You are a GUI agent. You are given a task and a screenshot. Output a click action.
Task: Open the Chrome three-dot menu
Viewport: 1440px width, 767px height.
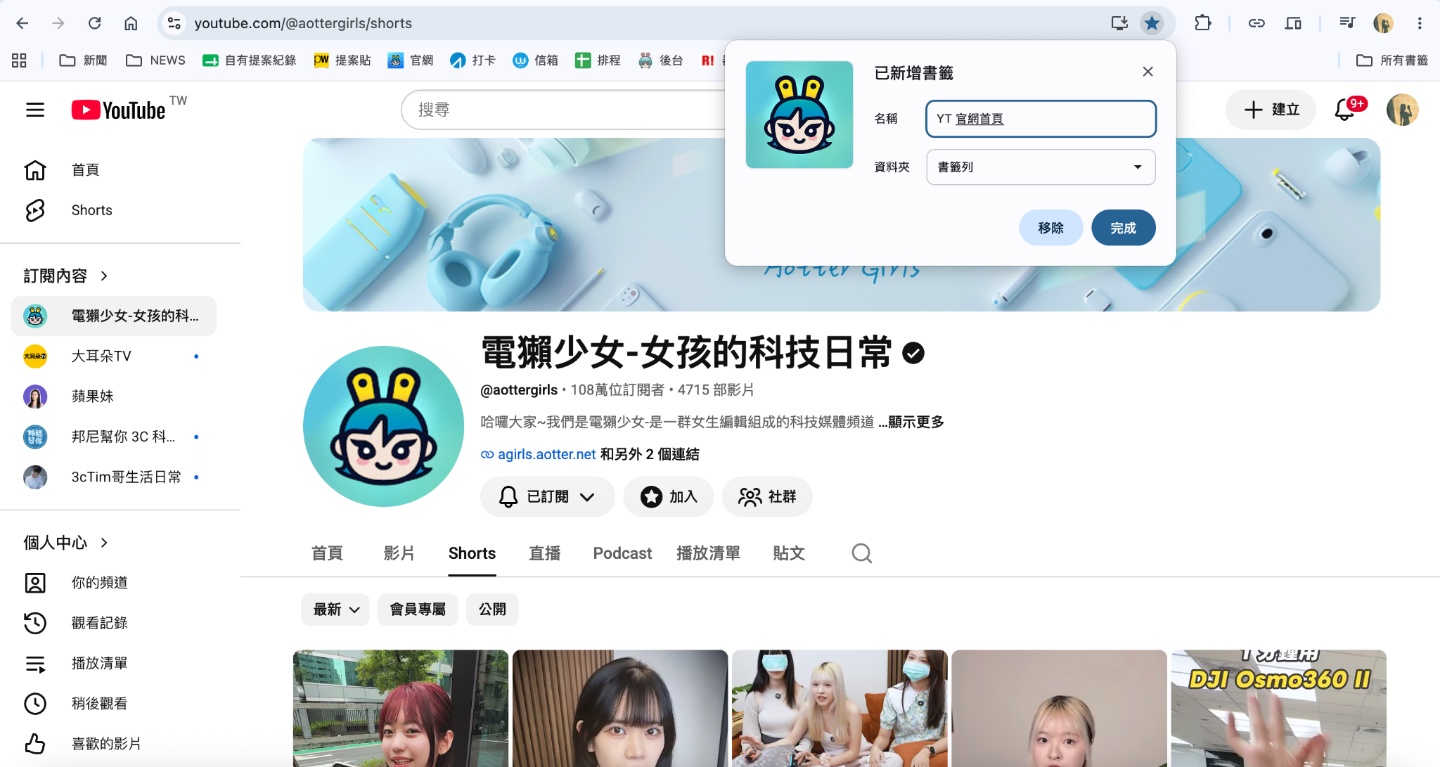[1419, 23]
